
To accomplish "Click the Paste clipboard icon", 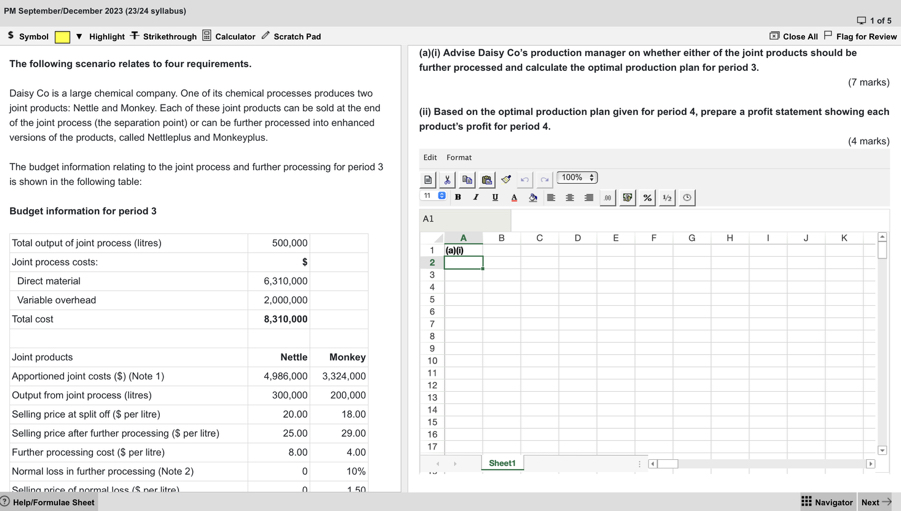I will pos(486,180).
